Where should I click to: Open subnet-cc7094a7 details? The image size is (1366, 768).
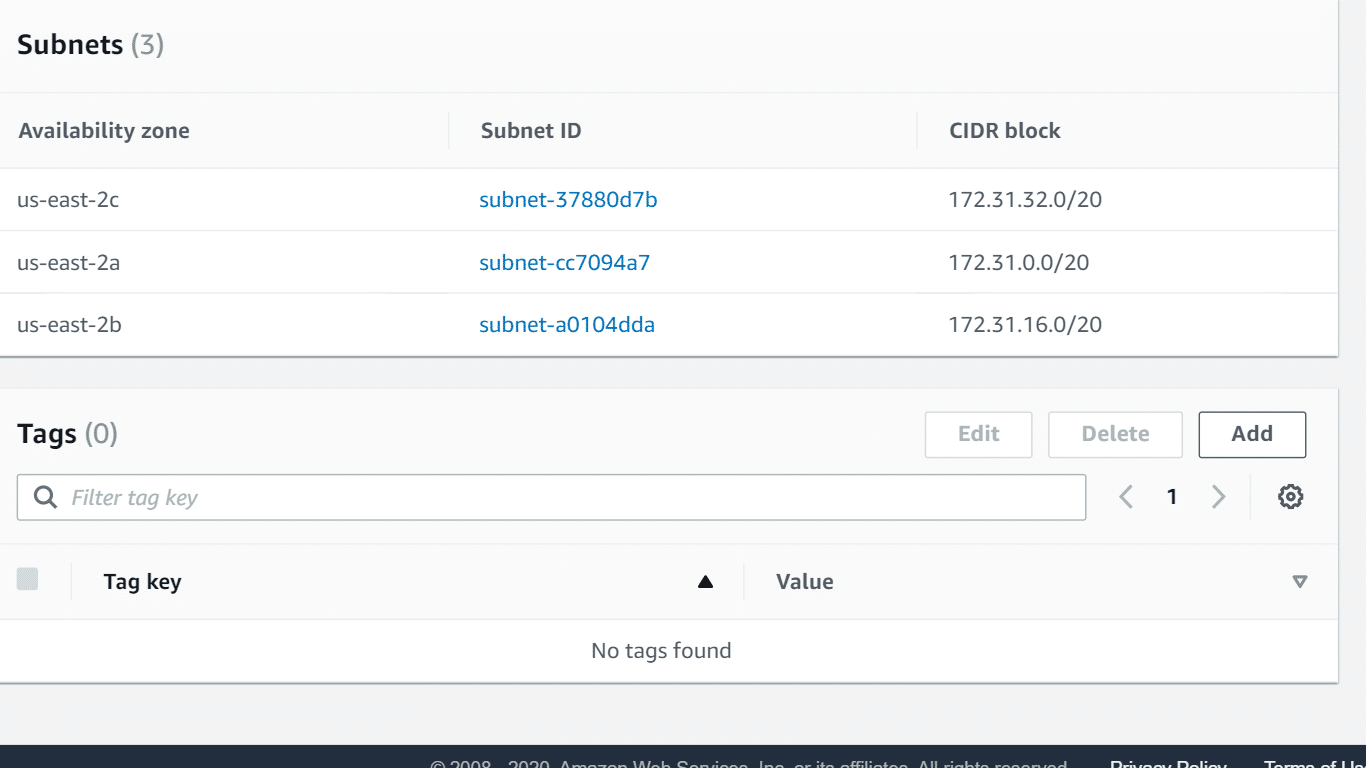coord(565,262)
